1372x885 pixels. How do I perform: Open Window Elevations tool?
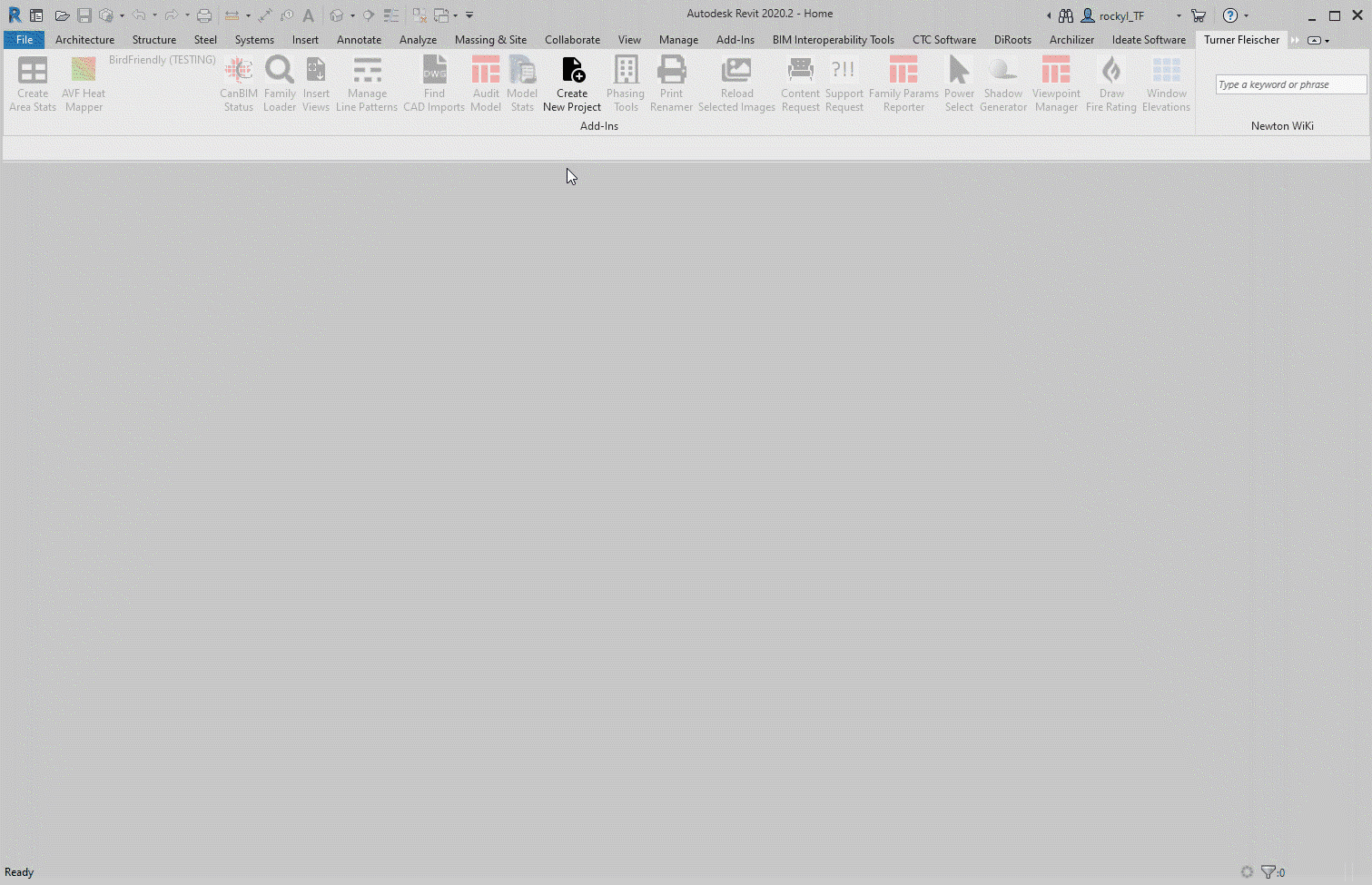1167,84
